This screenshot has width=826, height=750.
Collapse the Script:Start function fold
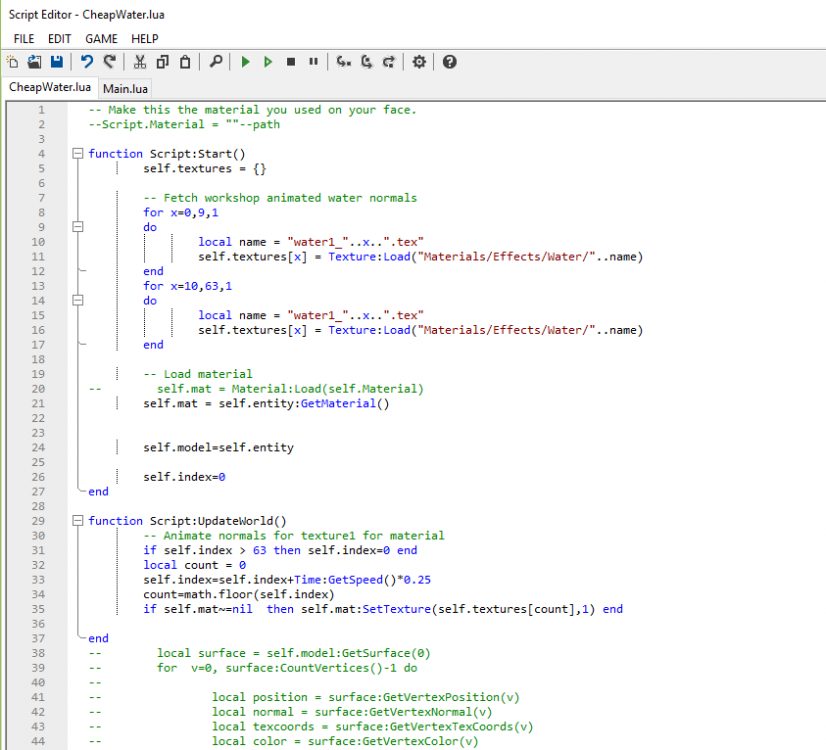tap(78, 154)
